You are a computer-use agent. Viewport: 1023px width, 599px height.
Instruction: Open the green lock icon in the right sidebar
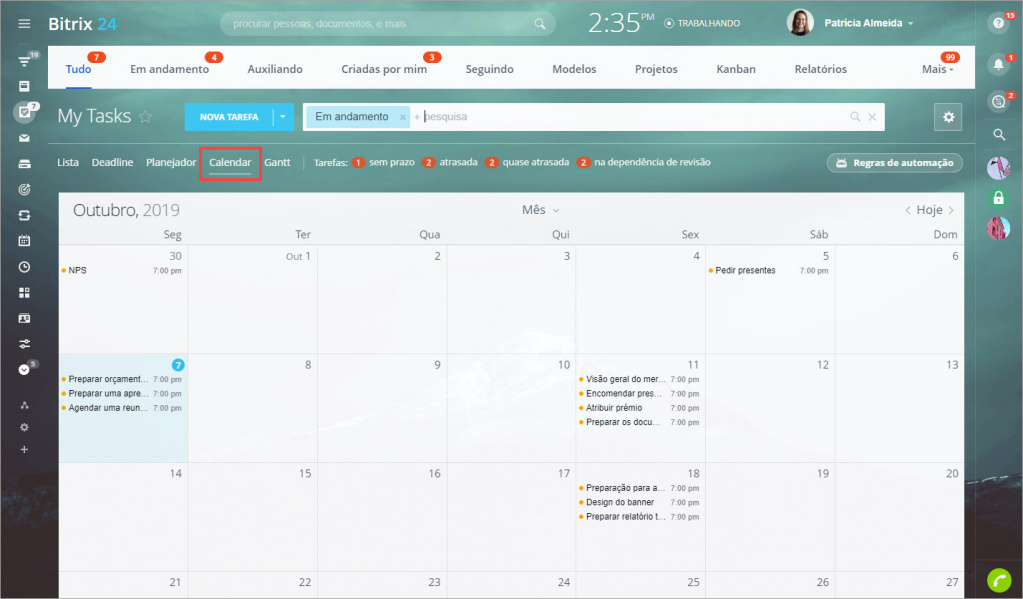point(997,198)
